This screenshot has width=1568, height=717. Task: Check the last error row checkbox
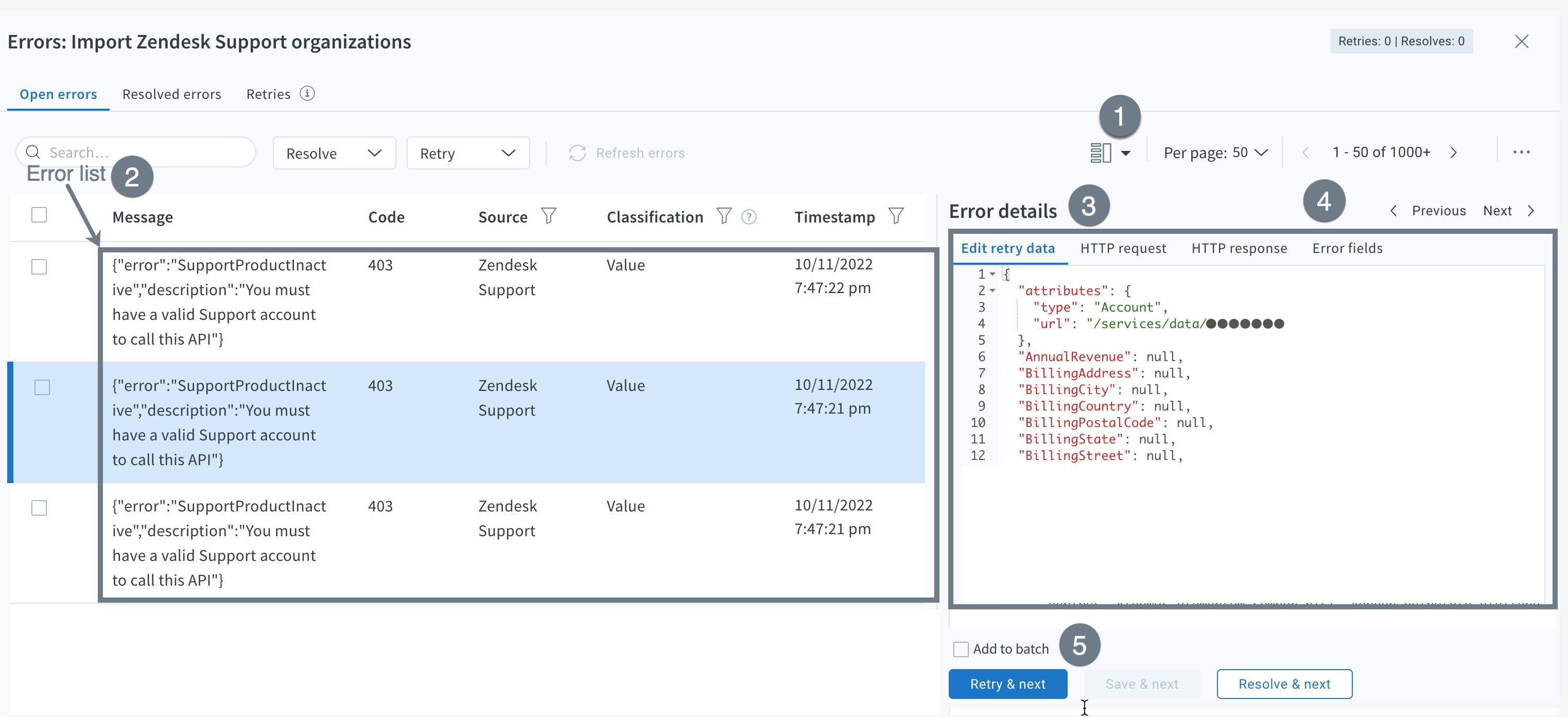click(39, 508)
